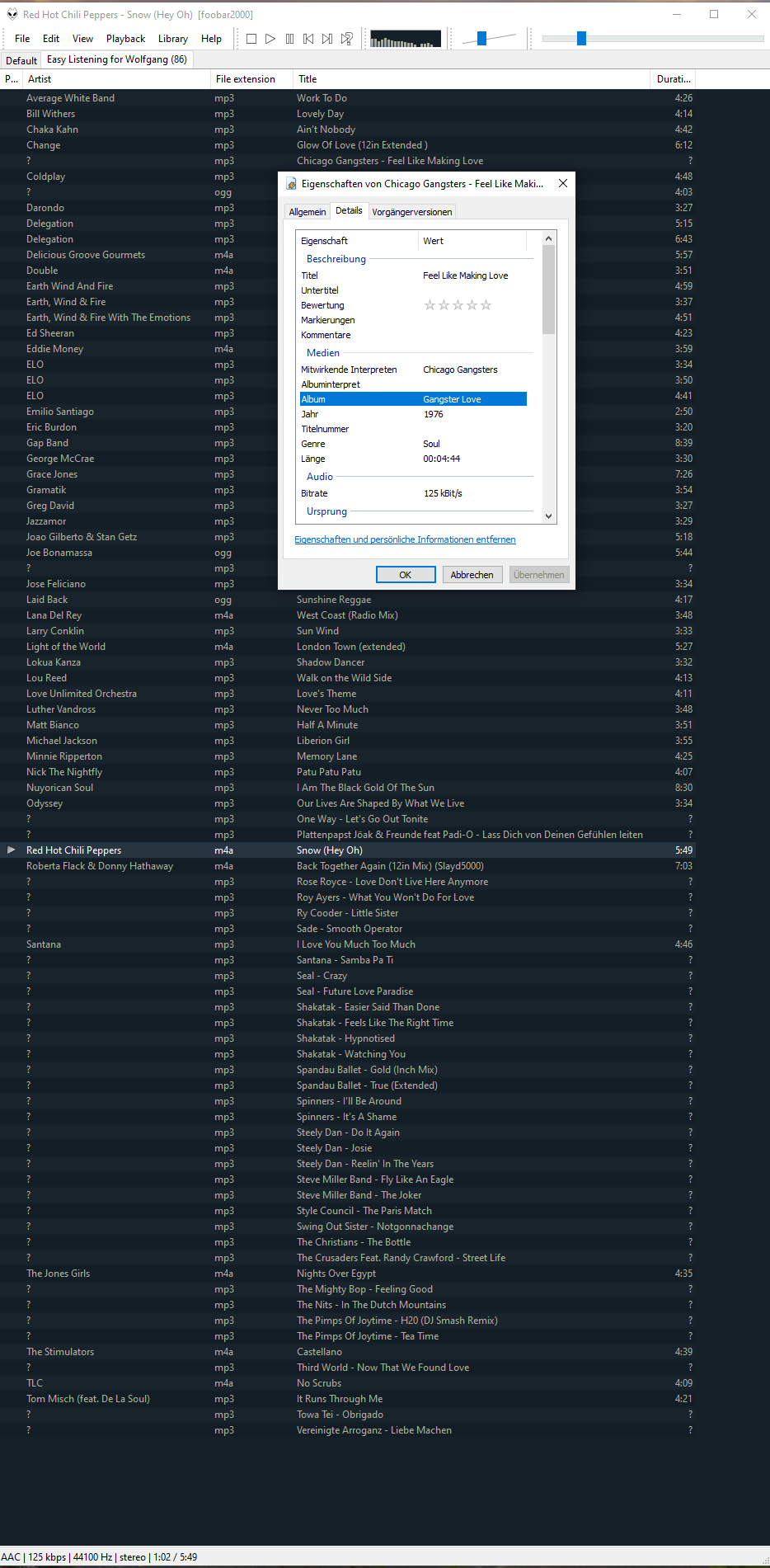
Task: Skip to the next track
Action: click(327, 39)
